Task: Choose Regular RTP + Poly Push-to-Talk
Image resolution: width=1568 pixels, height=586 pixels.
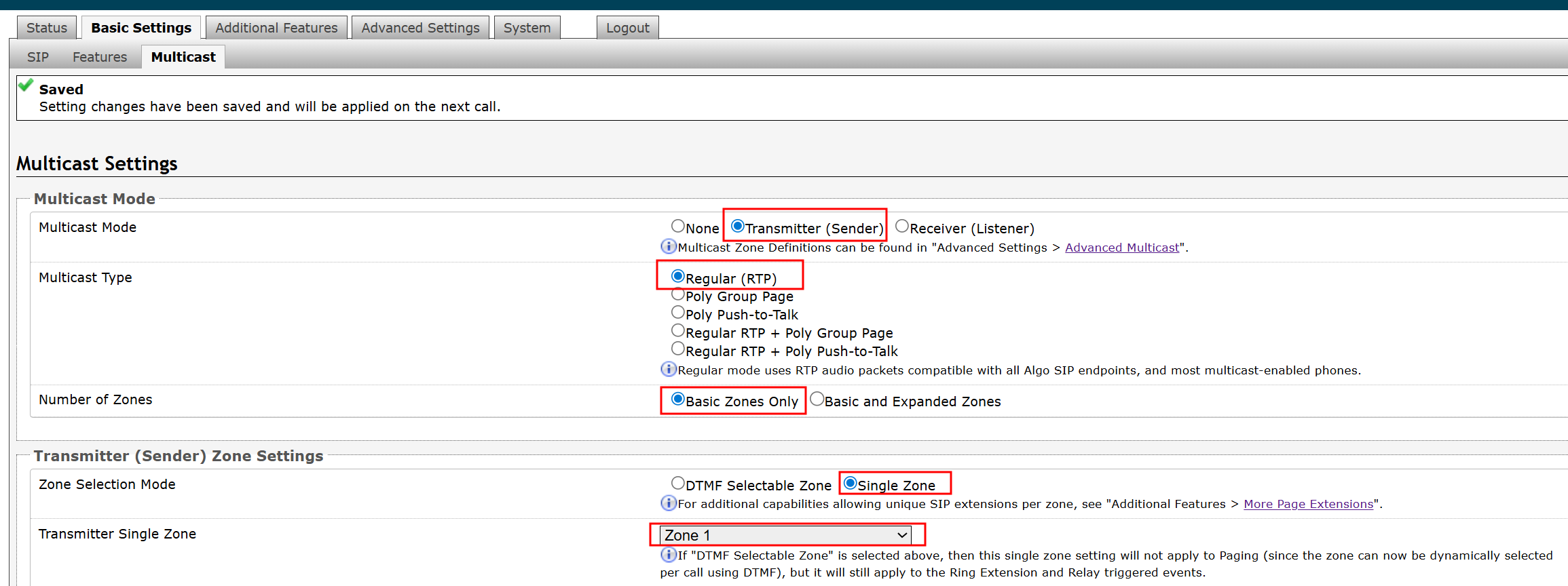Action: coord(677,349)
